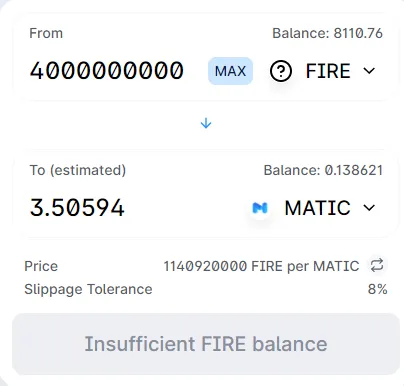The height and width of the screenshot is (386, 404).
Task: Click the MATIC Balance: 0.138621 text
Action: (323, 170)
